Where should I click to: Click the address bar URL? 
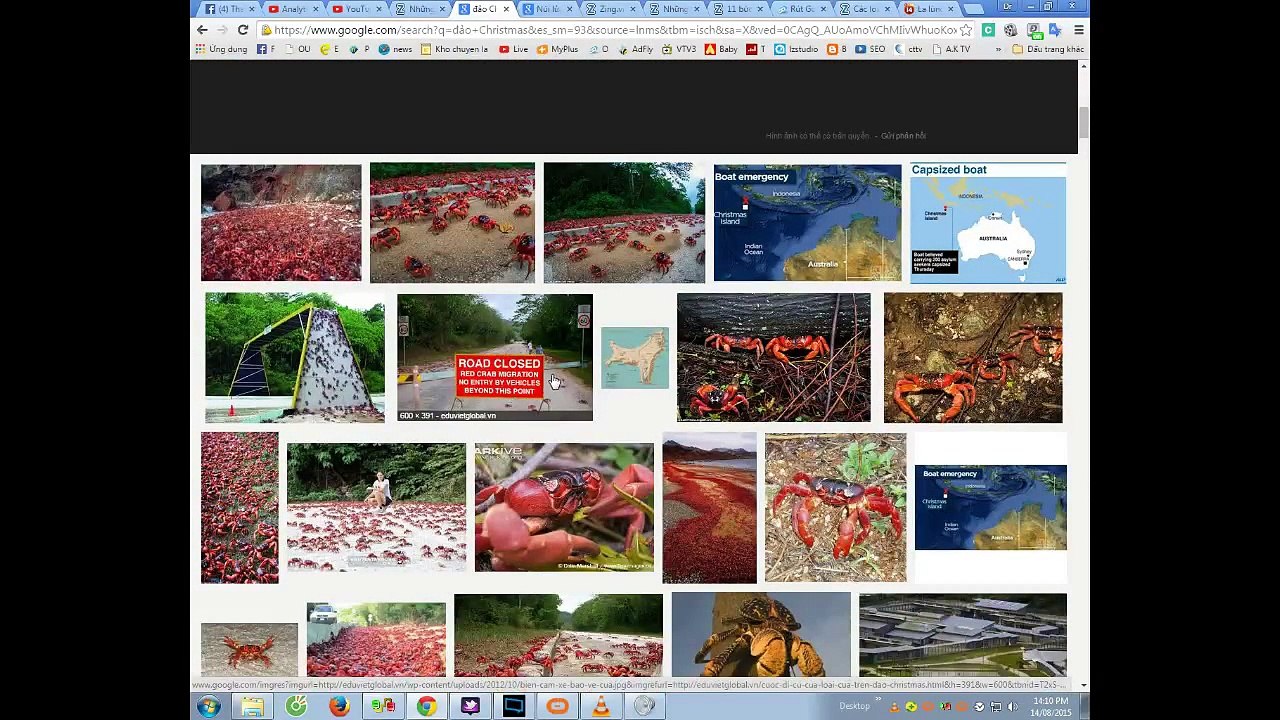tap(614, 30)
